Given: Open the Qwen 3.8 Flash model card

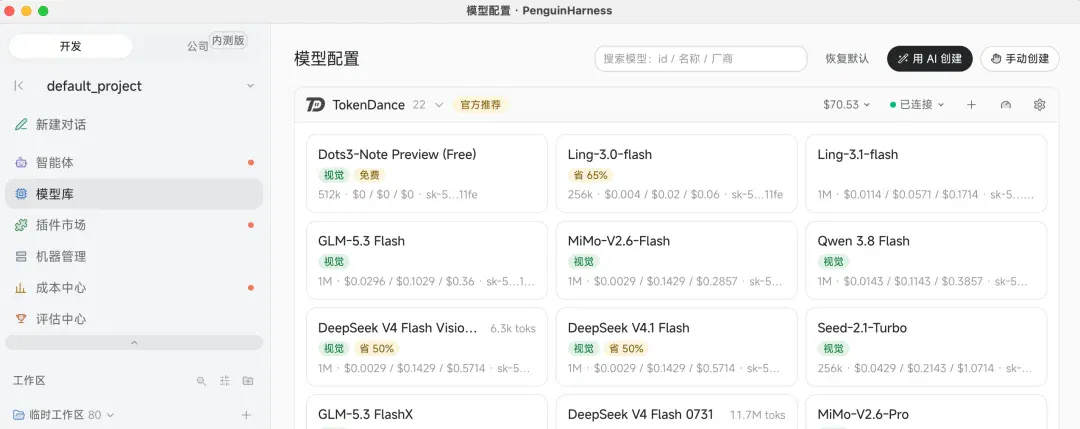Looking at the screenshot, I should pyautogui.click(x=926, y=260).
